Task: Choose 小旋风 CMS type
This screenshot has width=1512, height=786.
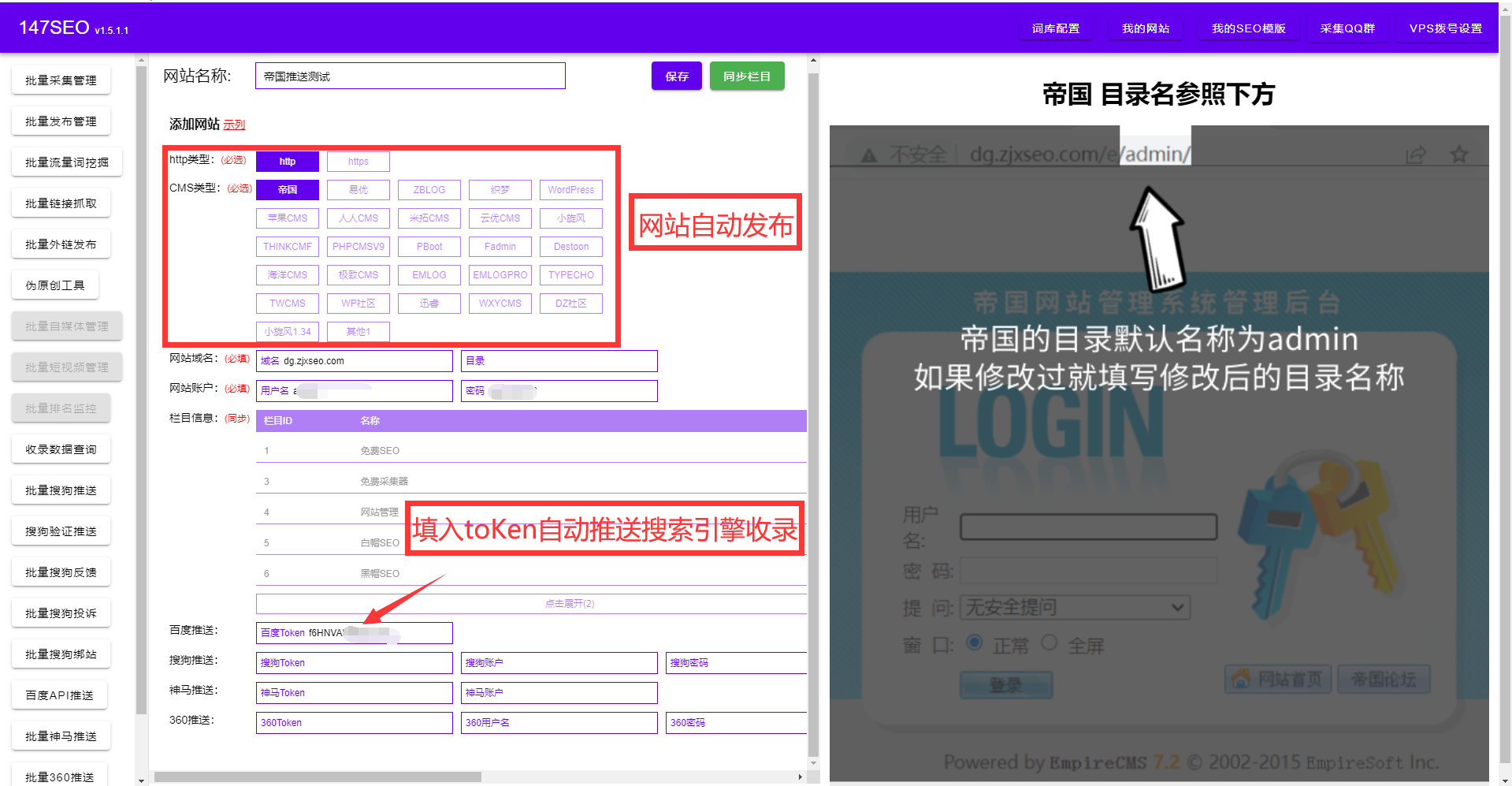Action: pos(571,218)
